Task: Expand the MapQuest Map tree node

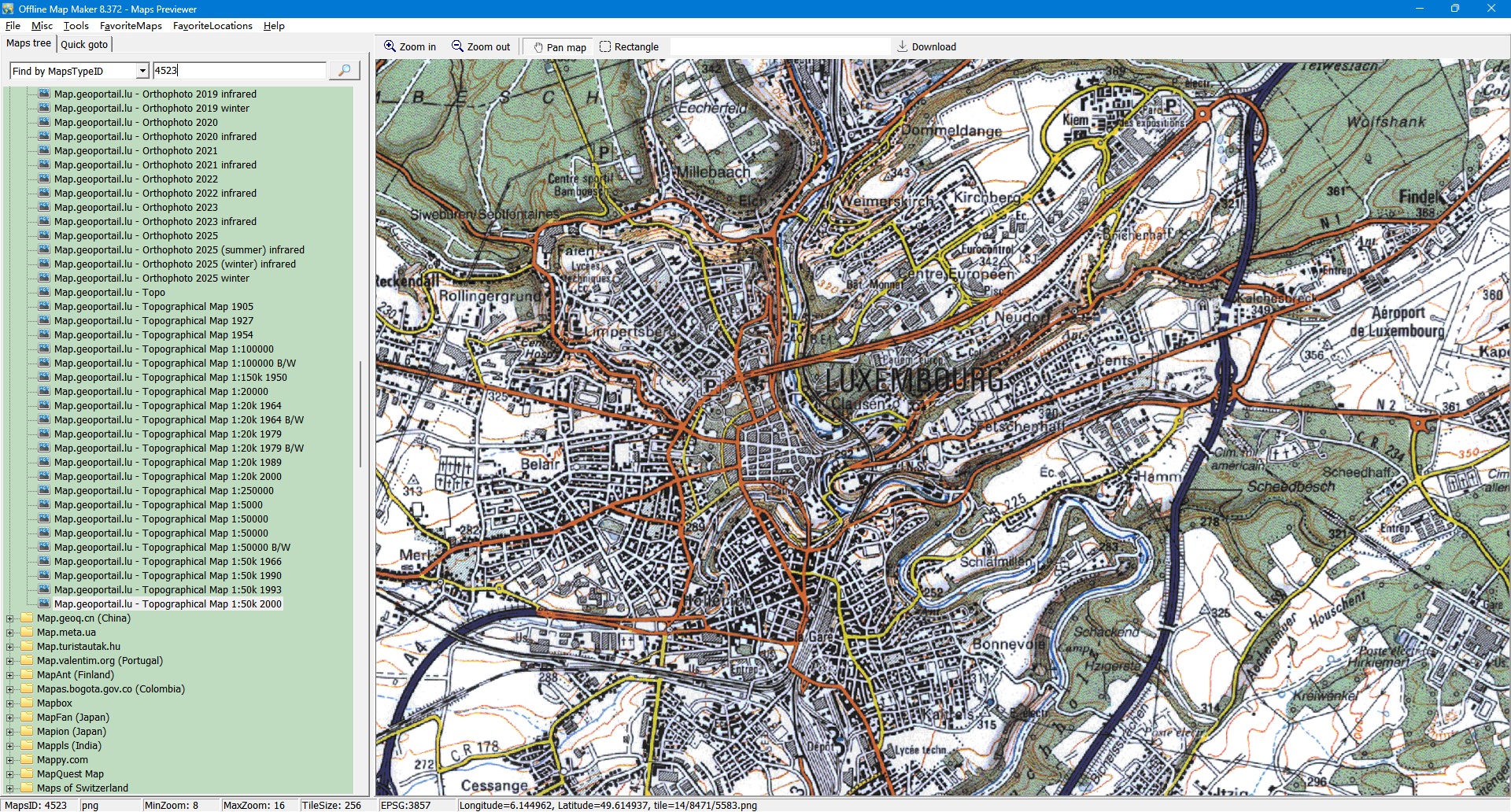Action: [10, 774]
